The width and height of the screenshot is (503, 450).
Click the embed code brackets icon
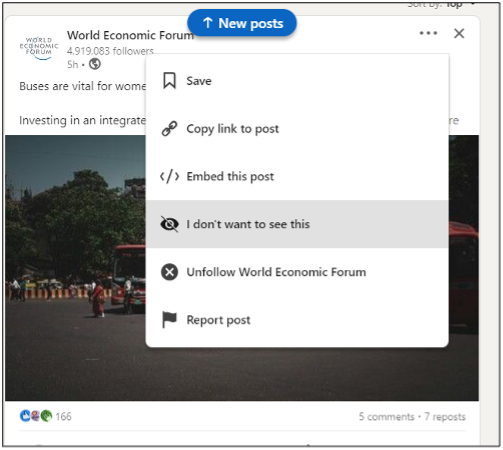pyautogui.click(x=169, y=176)
